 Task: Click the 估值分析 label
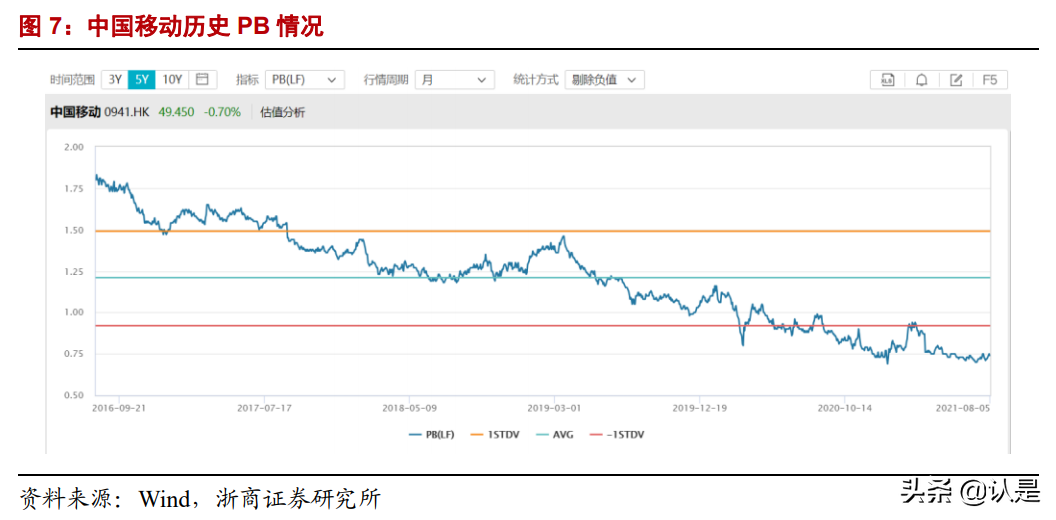[283, 112]
